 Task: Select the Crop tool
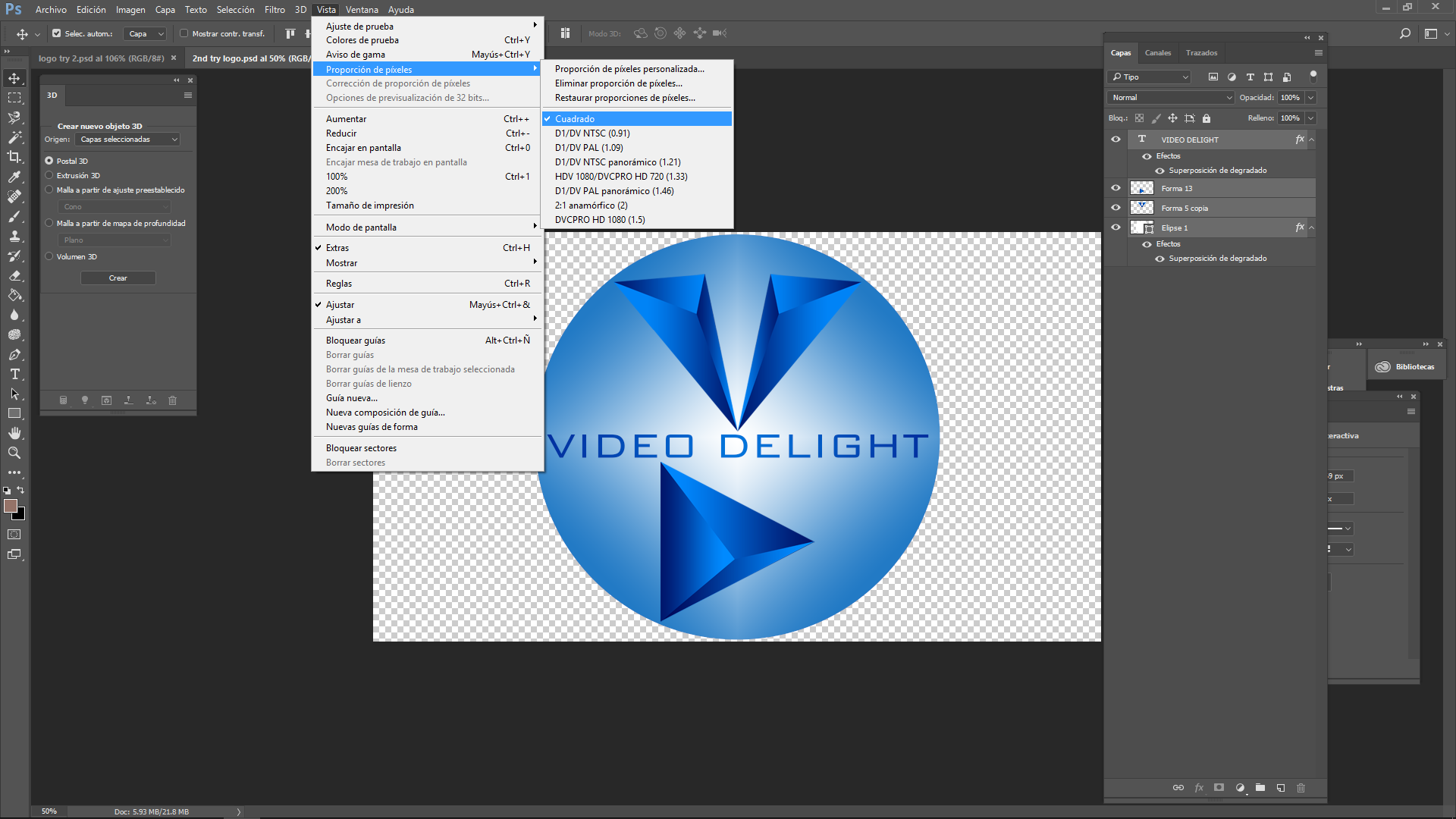point(14,157)
